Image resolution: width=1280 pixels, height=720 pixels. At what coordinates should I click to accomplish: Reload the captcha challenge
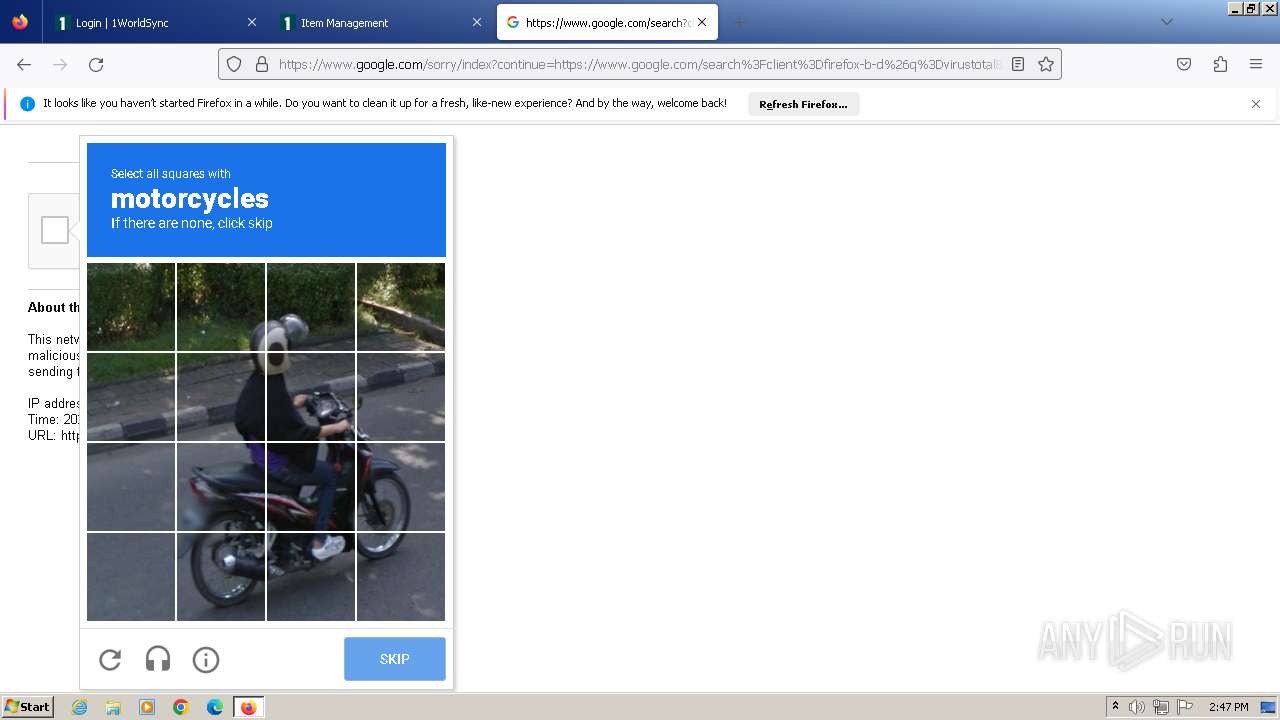110,659
